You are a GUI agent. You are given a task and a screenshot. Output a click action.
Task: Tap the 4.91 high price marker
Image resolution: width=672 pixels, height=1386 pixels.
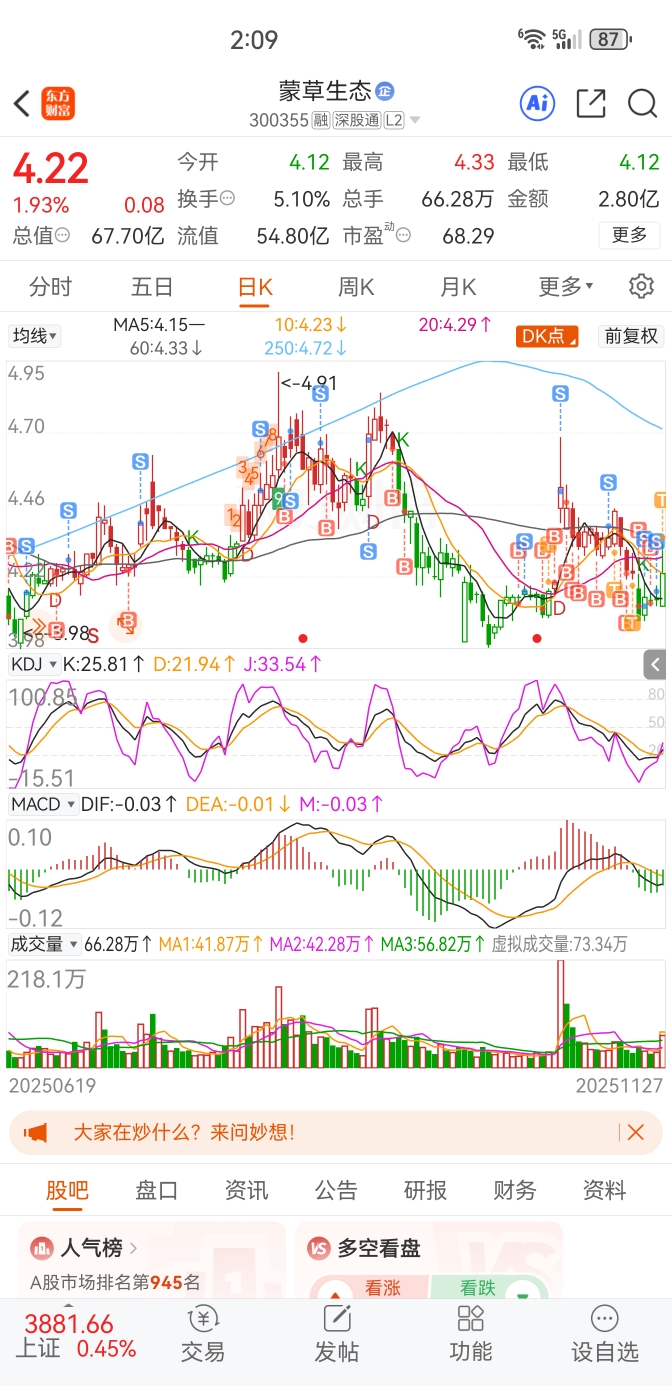[311, 382]
